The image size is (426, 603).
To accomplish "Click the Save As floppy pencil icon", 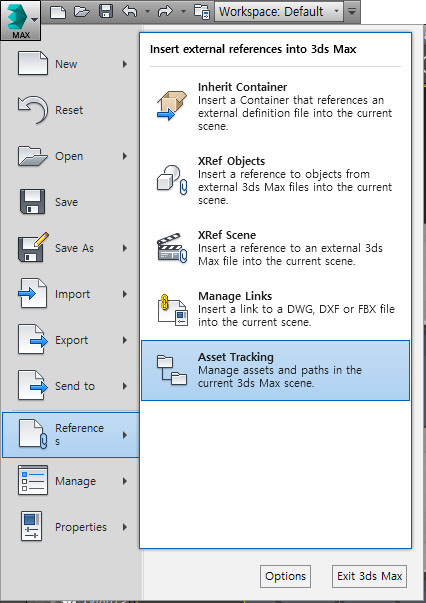I will point(33,247).
